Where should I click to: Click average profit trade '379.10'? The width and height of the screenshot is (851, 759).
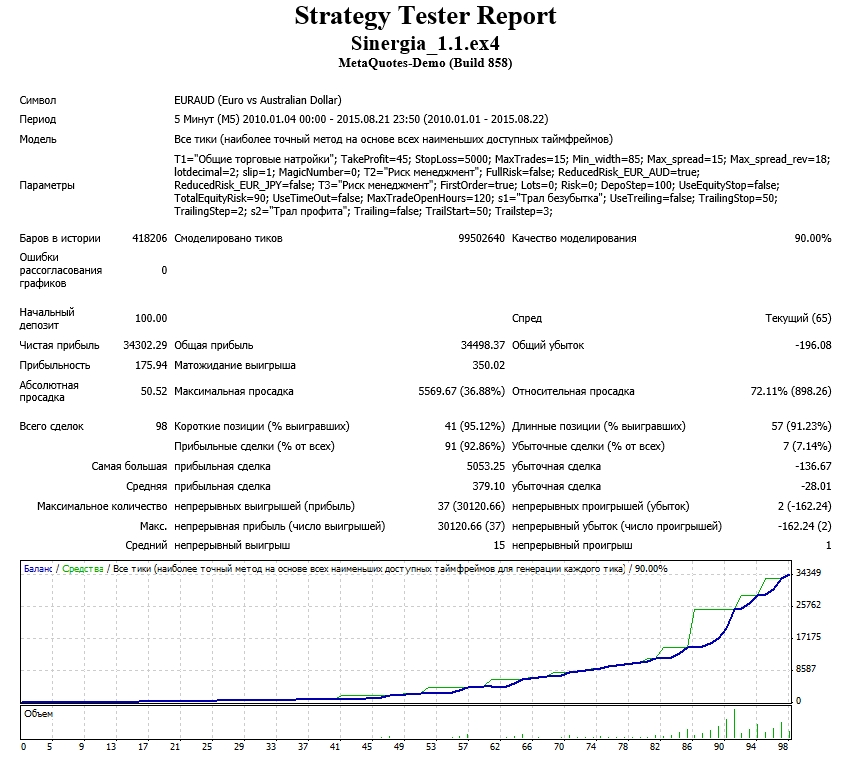click(488, 487)
